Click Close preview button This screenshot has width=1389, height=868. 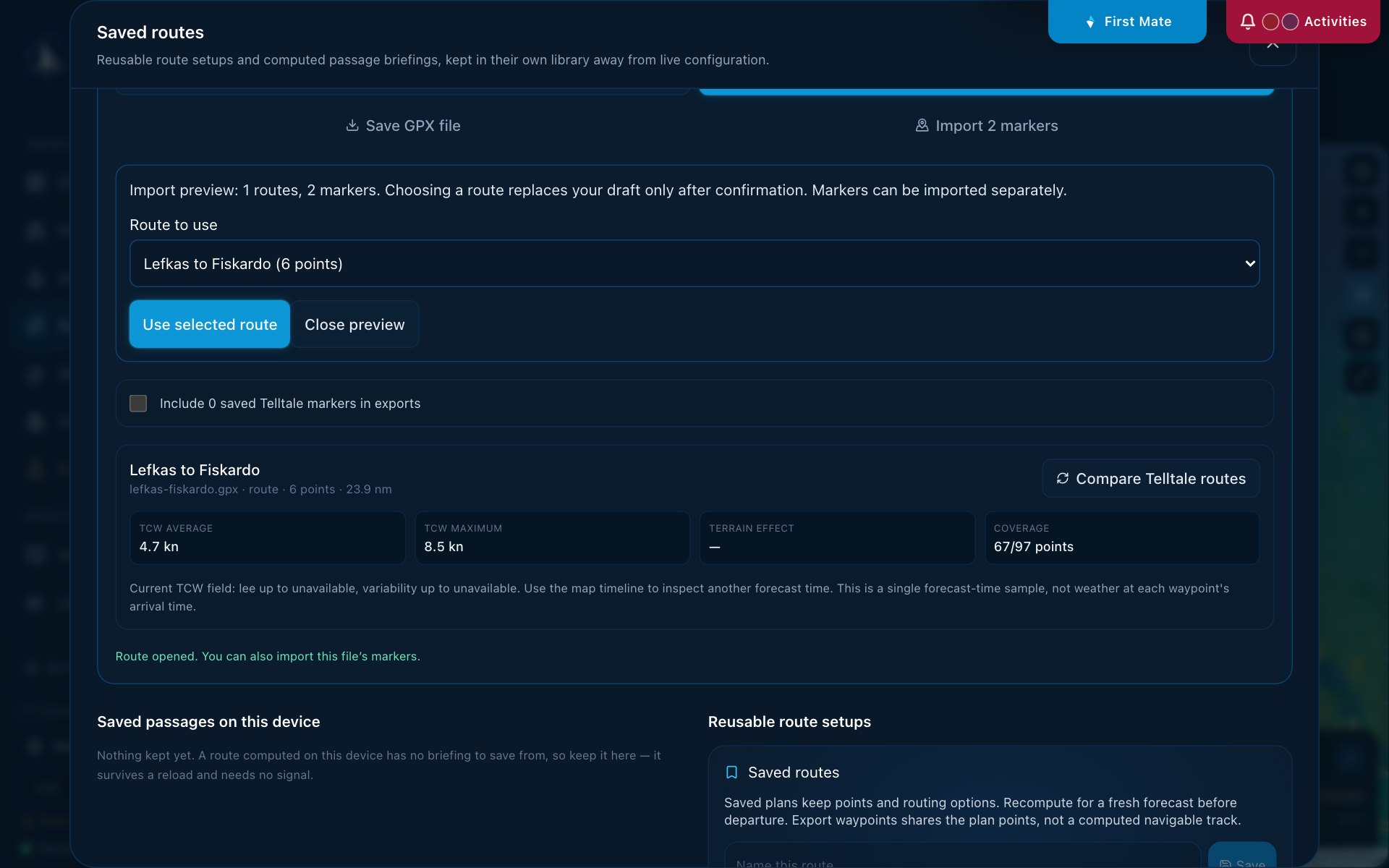(354, 324)
